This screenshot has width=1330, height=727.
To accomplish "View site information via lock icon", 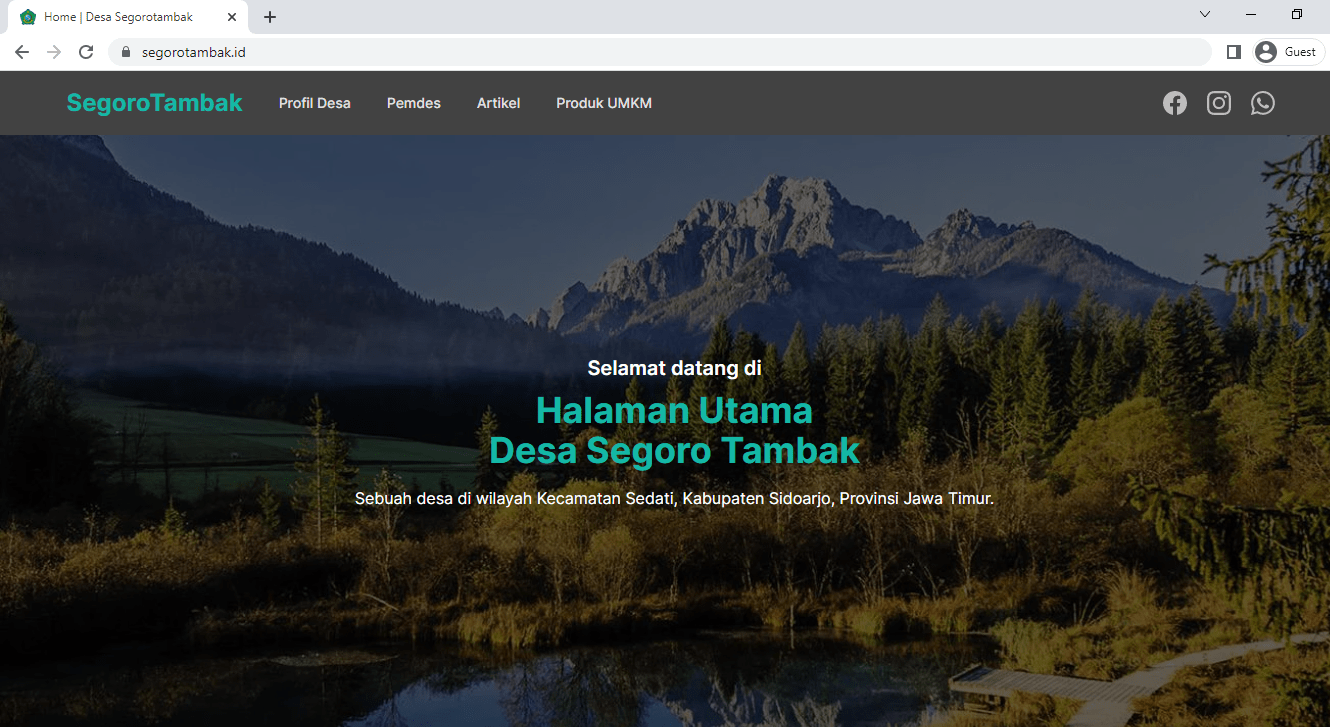I will (x=126, y=52).
